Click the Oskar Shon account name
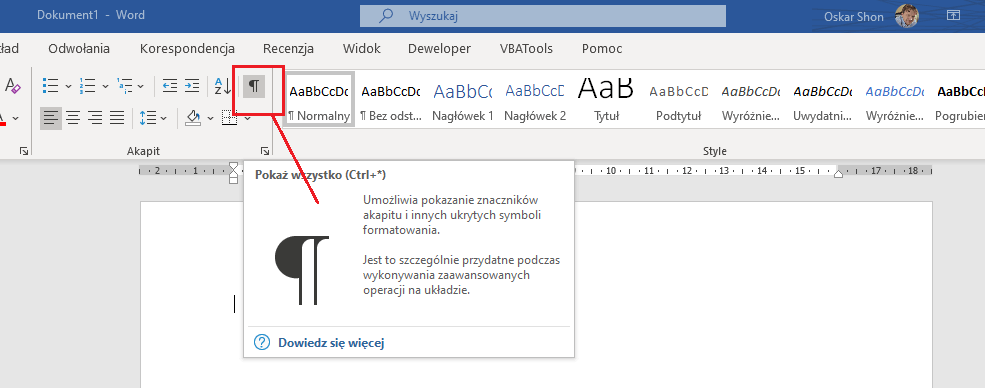The width and height of the screenshot is (985, 388). pos(855,16)
